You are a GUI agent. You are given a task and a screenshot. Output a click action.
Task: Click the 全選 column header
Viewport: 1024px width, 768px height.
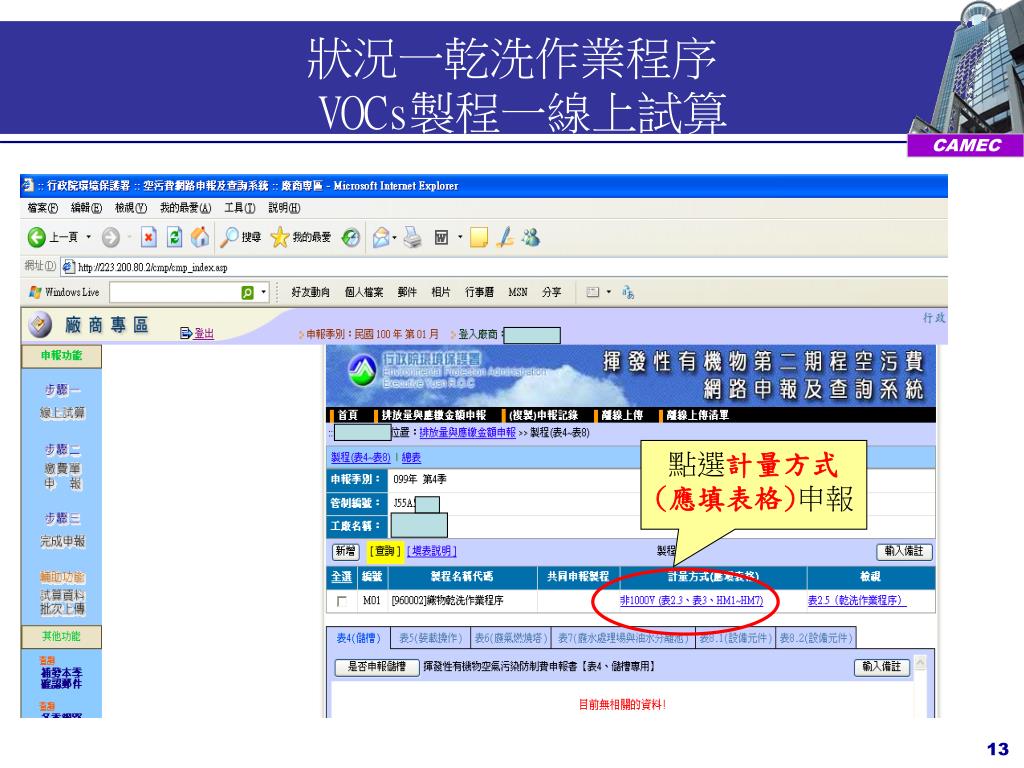point(342,577)
